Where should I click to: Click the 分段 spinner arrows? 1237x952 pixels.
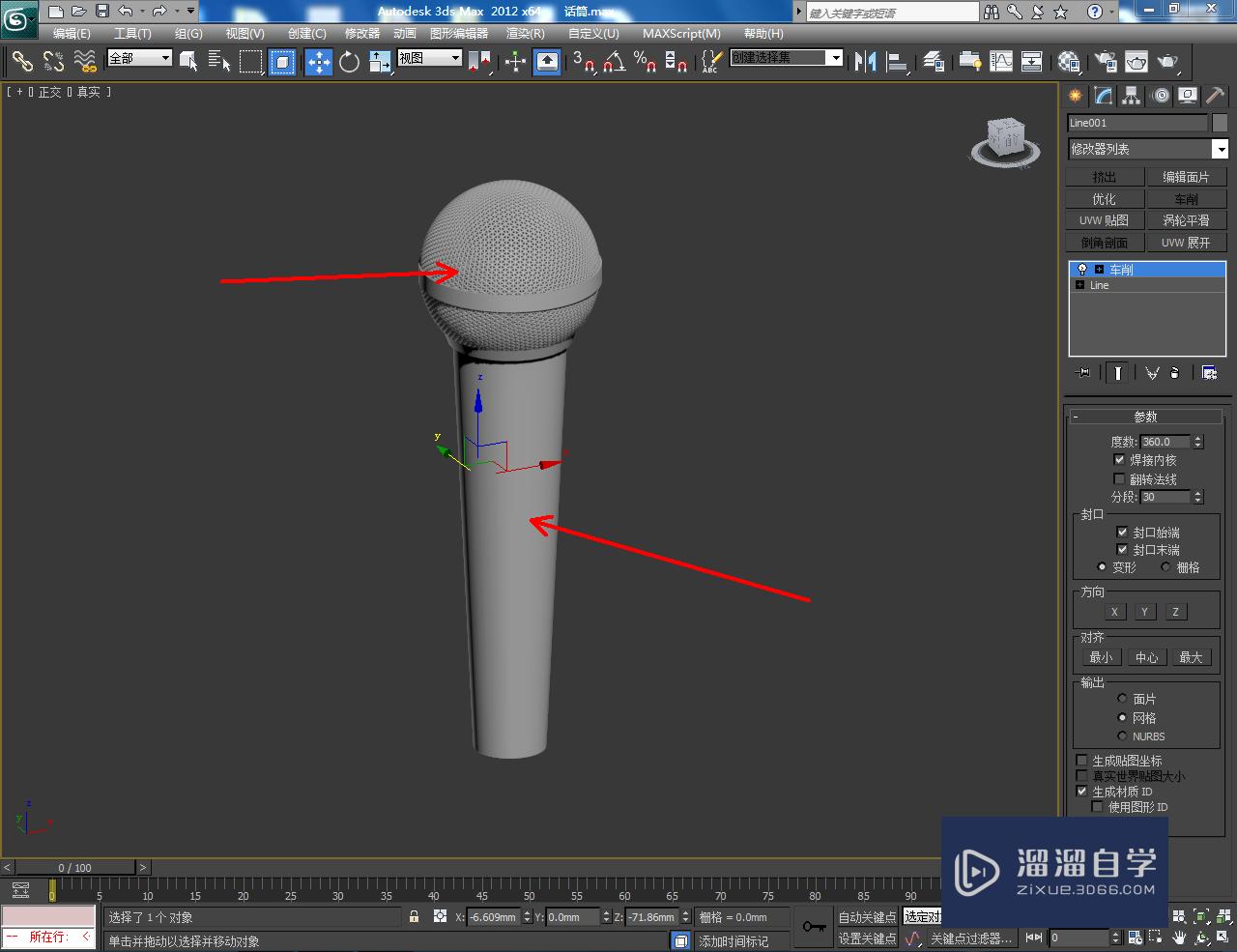pyautogui.click(x=1197, y=497)
